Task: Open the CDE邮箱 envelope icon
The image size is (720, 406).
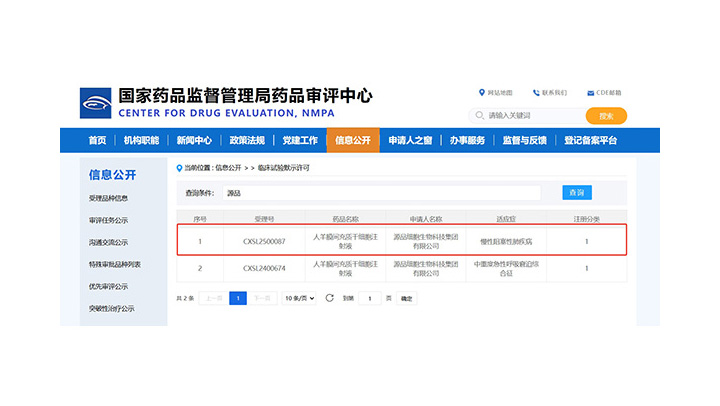Action: tap(591, 93)
